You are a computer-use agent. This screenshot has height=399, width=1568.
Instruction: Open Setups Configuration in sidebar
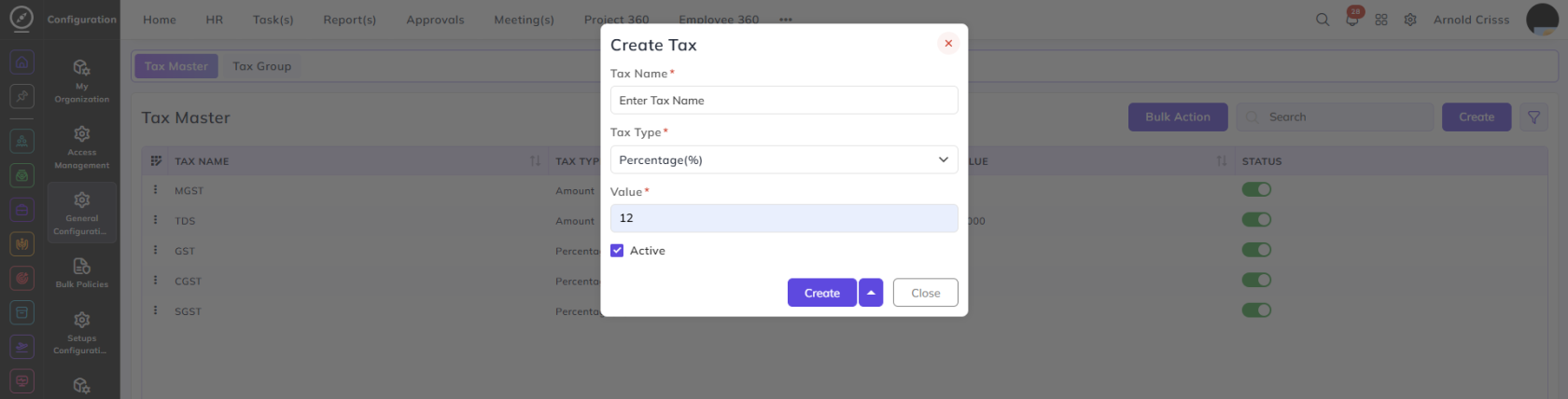tap(82, 333)
